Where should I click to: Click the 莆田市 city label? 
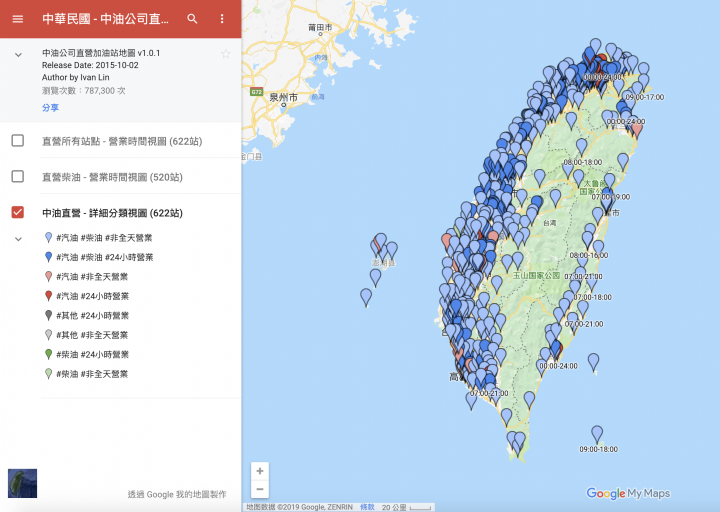pyautogui.click(x=320, y=28)
